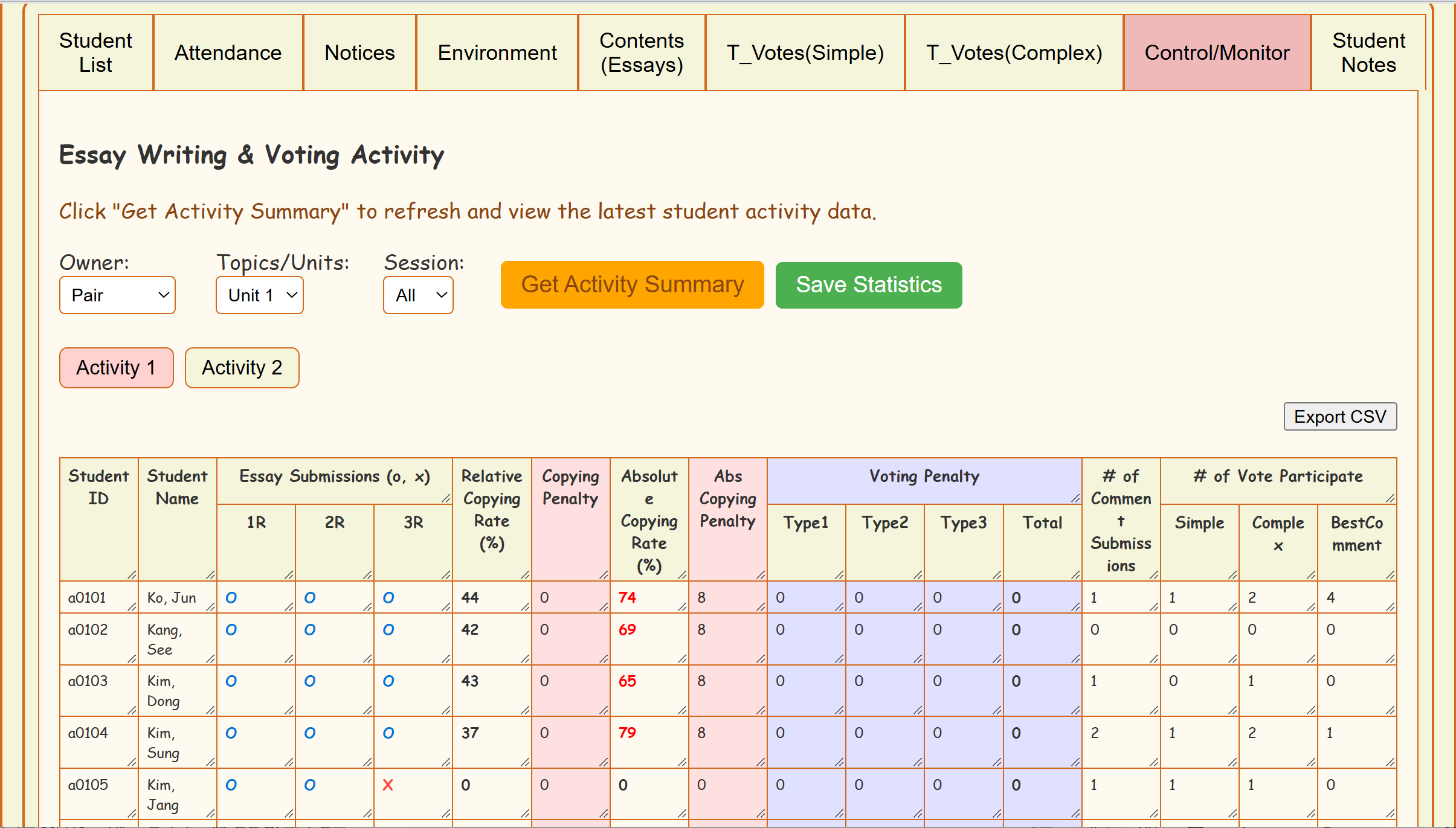Go to the T_Votes(Complex) tab
This screenshot has height=828, width=1456.
pyautogui.click(x=1014, y=53)
